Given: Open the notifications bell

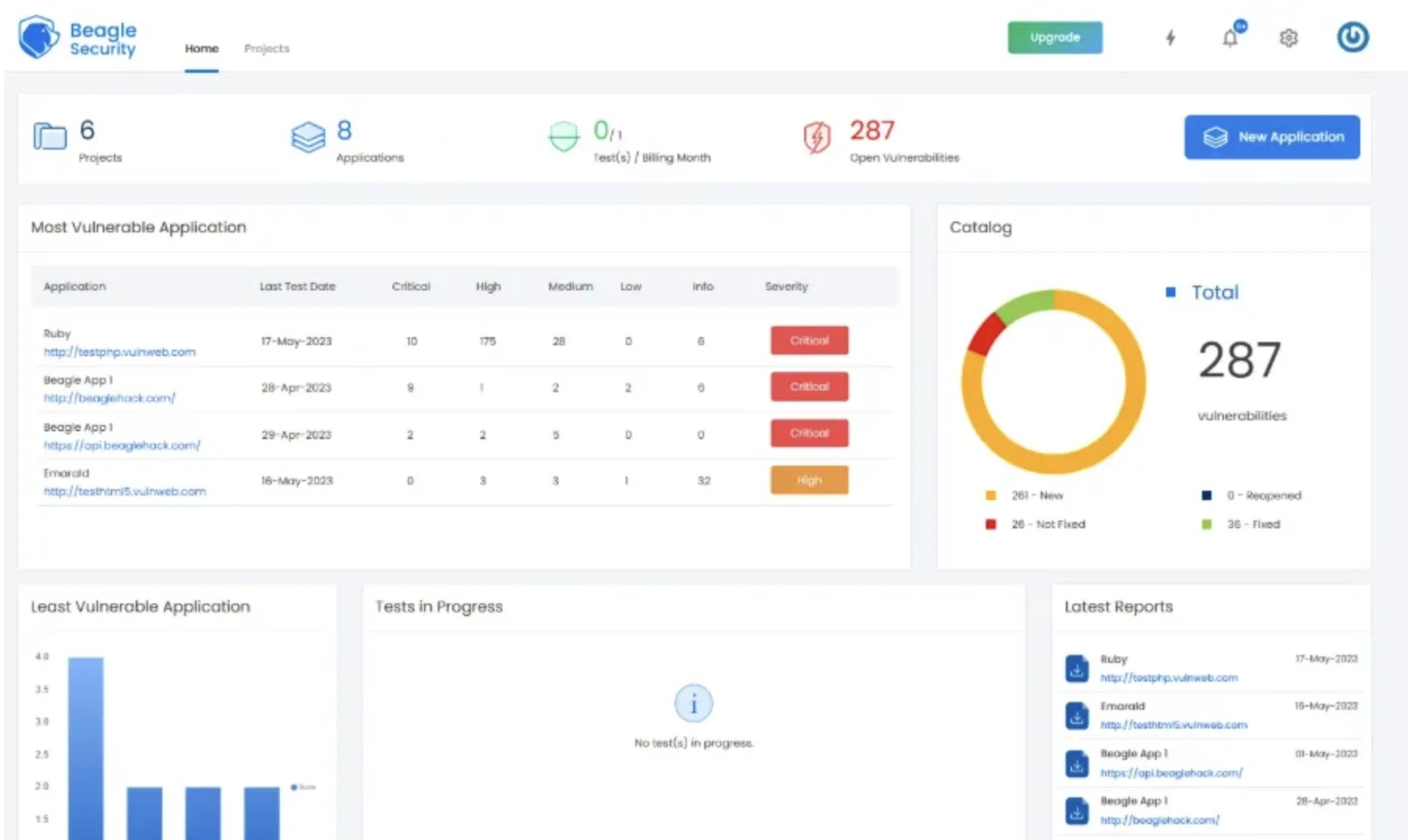Looking at the screenshot, I should [1229, 38].
